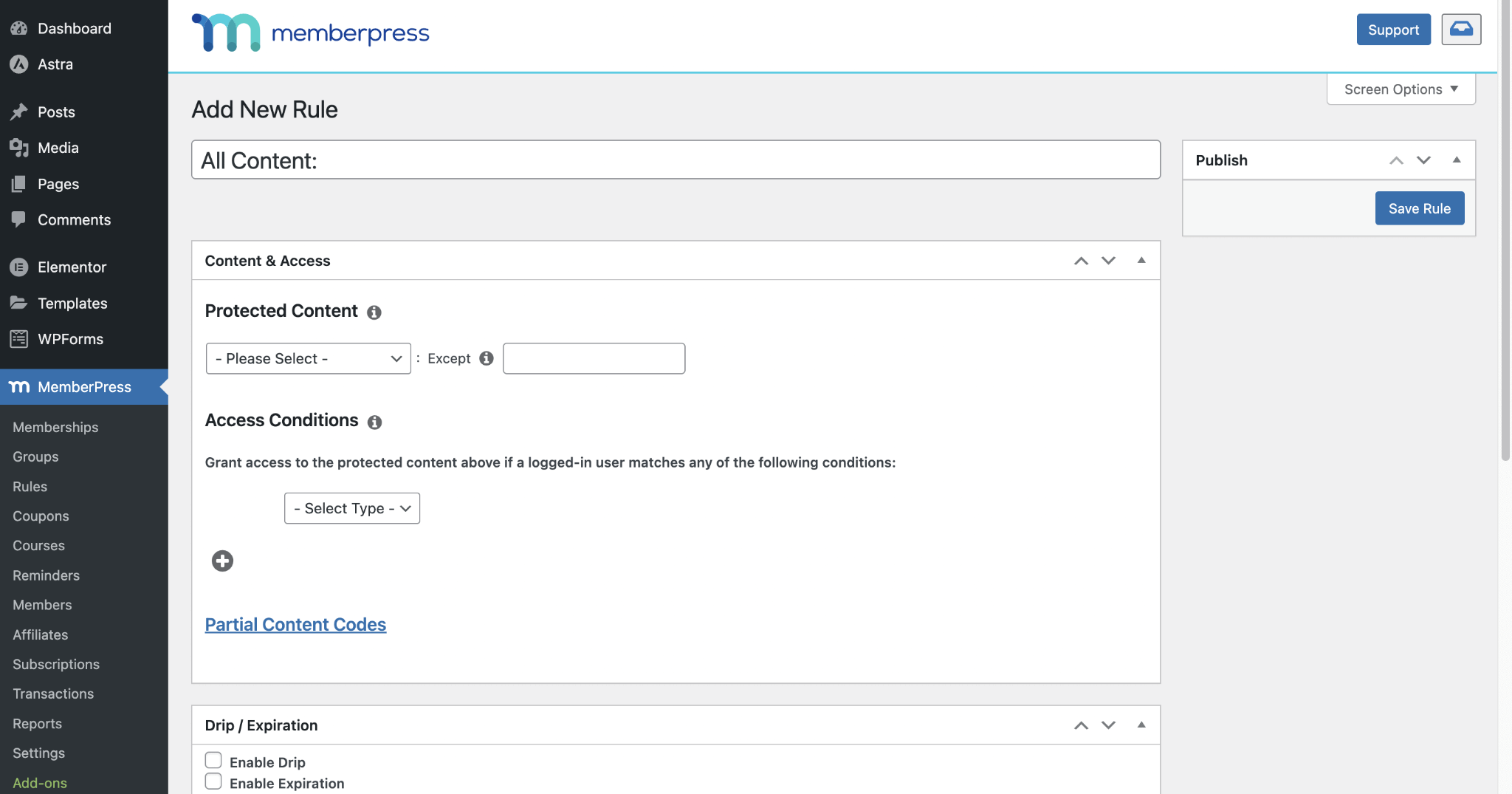Click the Except info icon

[x=486, y=358]
